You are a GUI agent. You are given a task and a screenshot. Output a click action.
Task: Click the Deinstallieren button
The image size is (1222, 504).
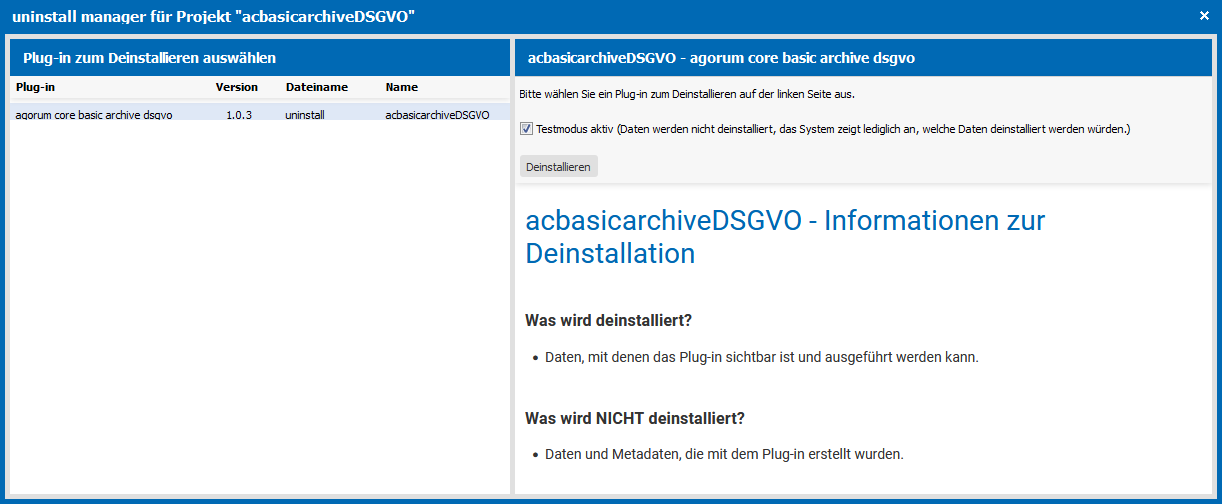(x=559, y=166)
